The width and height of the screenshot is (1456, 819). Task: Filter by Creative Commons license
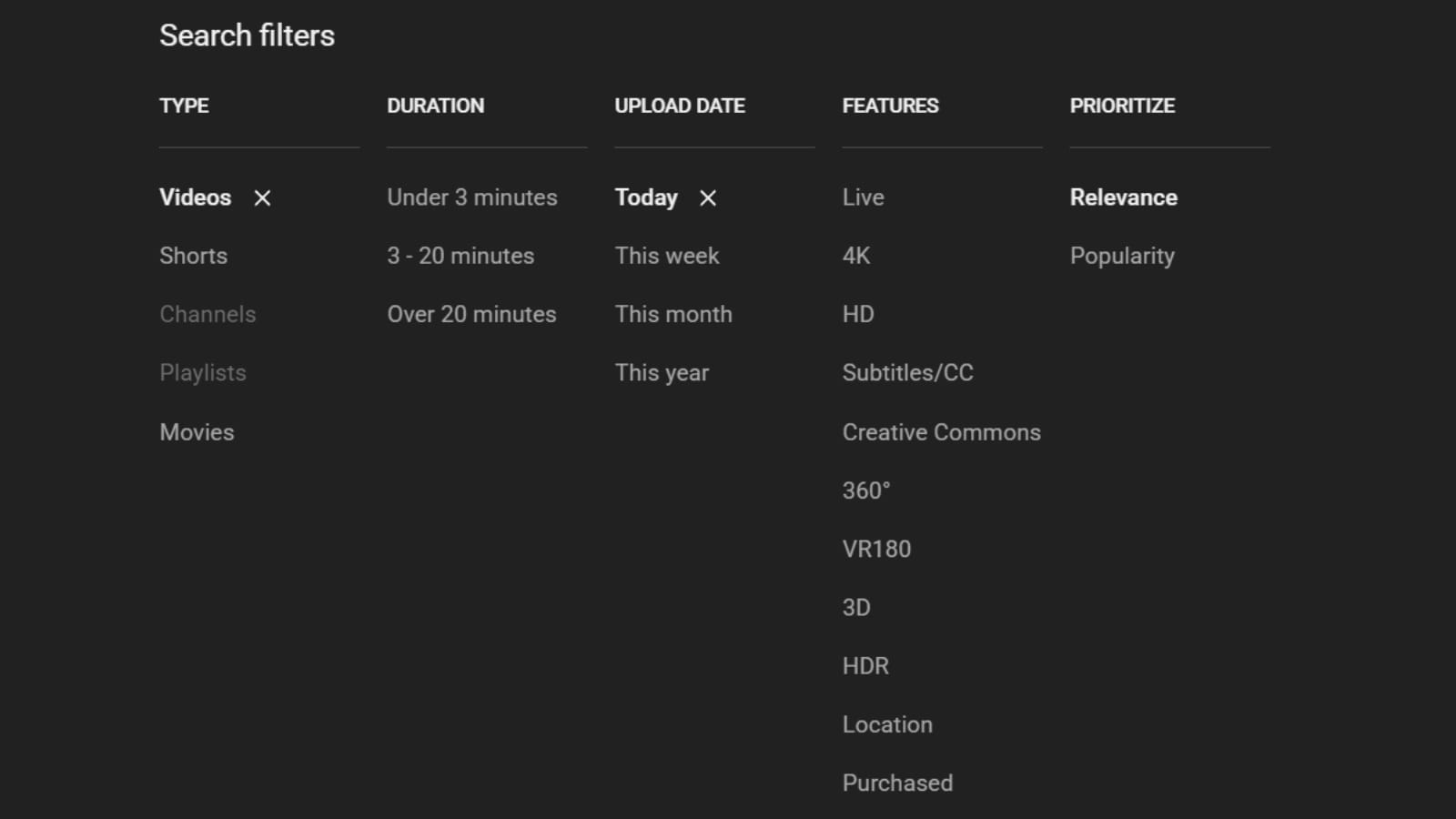pos(941,432)
